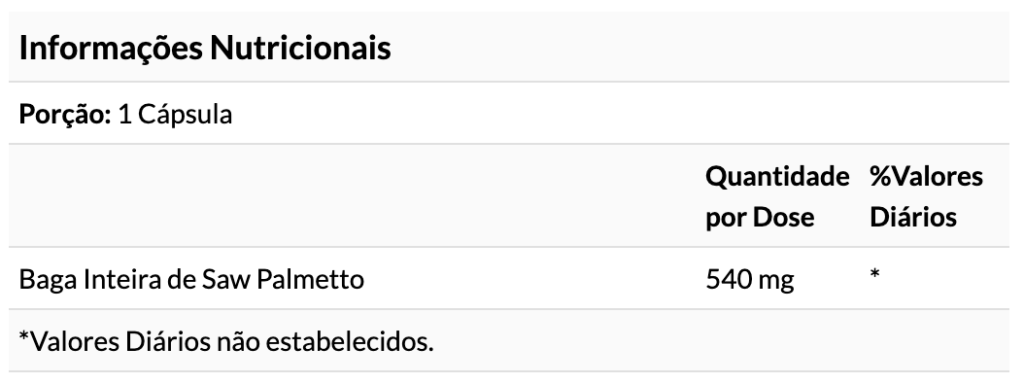Click the word "Nutricionais" in the heading
The height and width of the screenshot is (383, 1024).
[300, 48]
